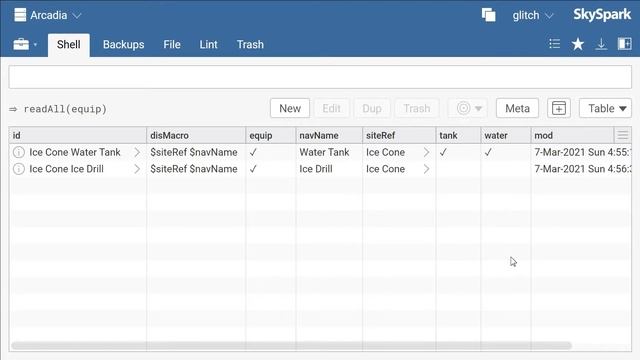Open the target circle dropdown button
The width and height of the screenshot is (640, 360).
point(468,108)
